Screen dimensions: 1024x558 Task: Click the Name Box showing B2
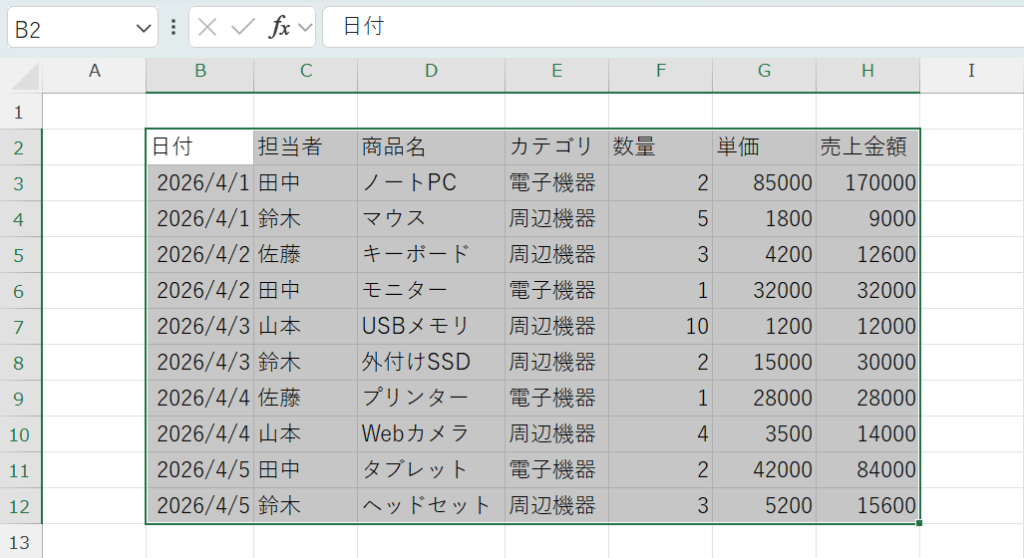[70, 28]
